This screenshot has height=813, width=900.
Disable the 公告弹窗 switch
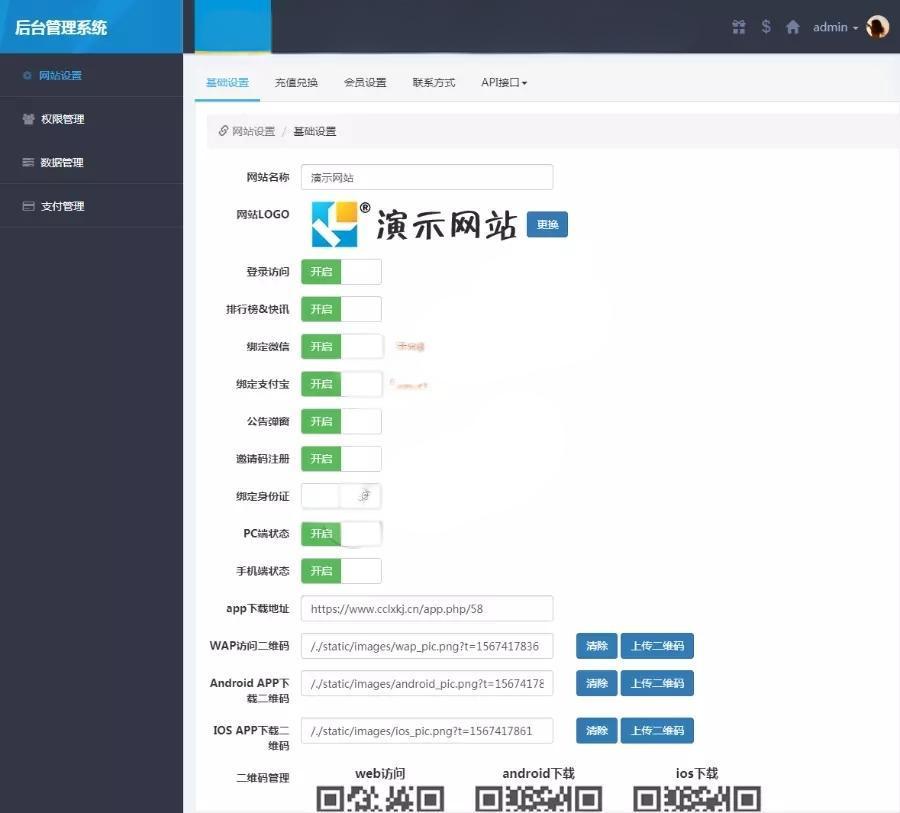coord(340,421)
